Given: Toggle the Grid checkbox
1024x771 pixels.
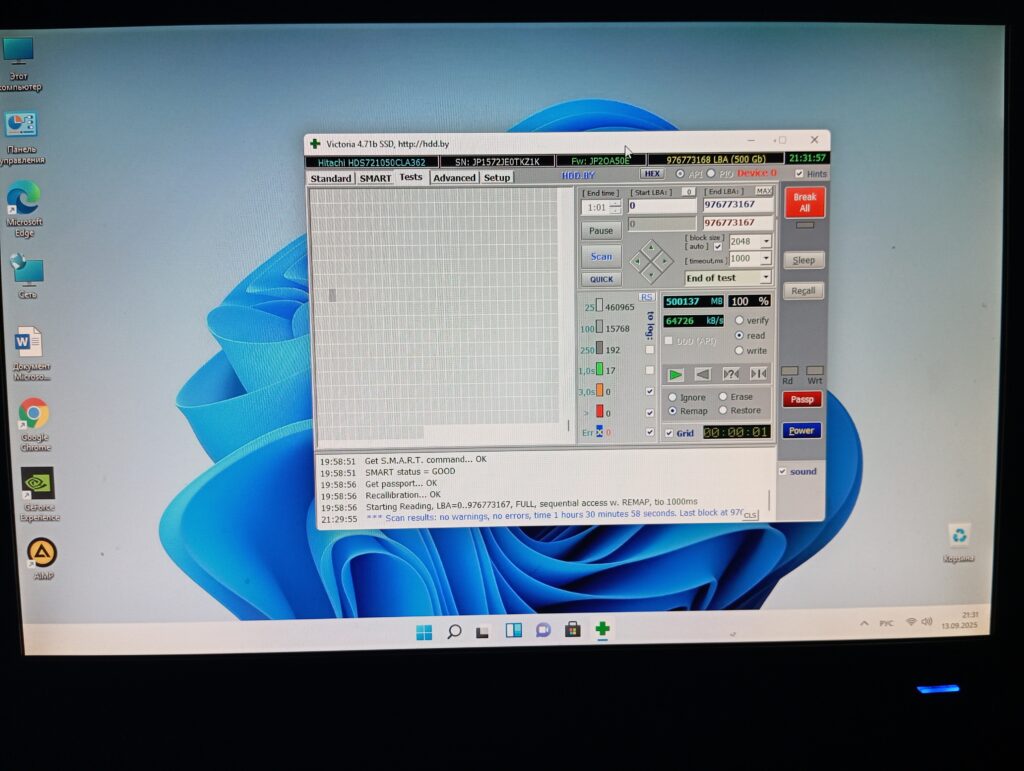Looking at the screenshot, I should [669, 433].
